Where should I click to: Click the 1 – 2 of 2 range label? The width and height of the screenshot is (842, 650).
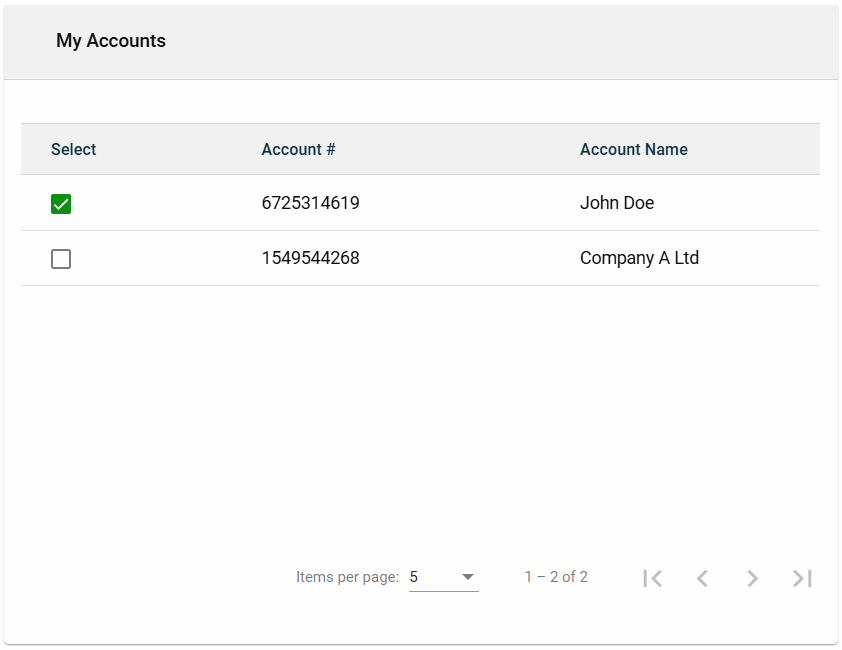pos(556,577)
